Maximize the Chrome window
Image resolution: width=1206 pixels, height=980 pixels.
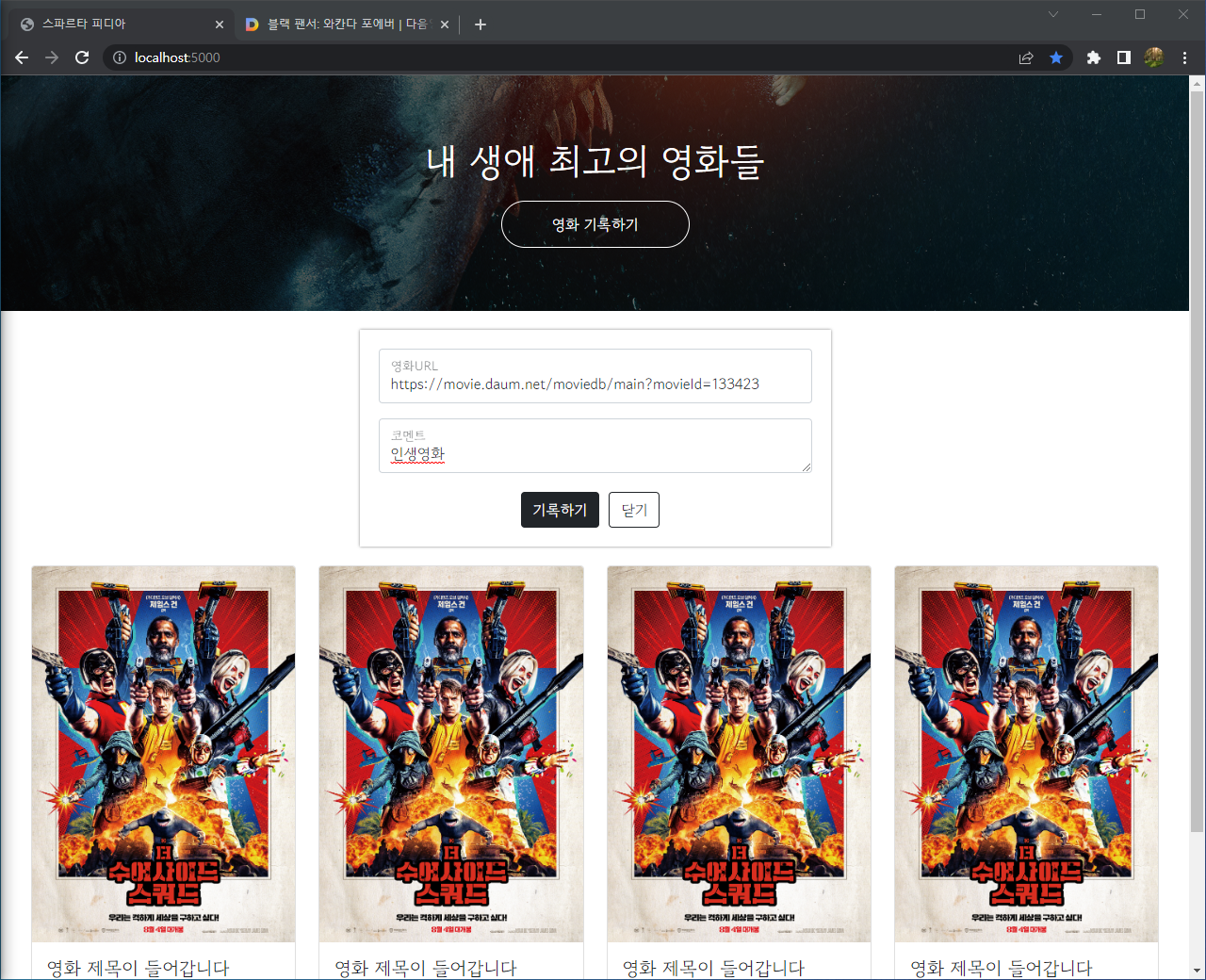coord(1140,14)
